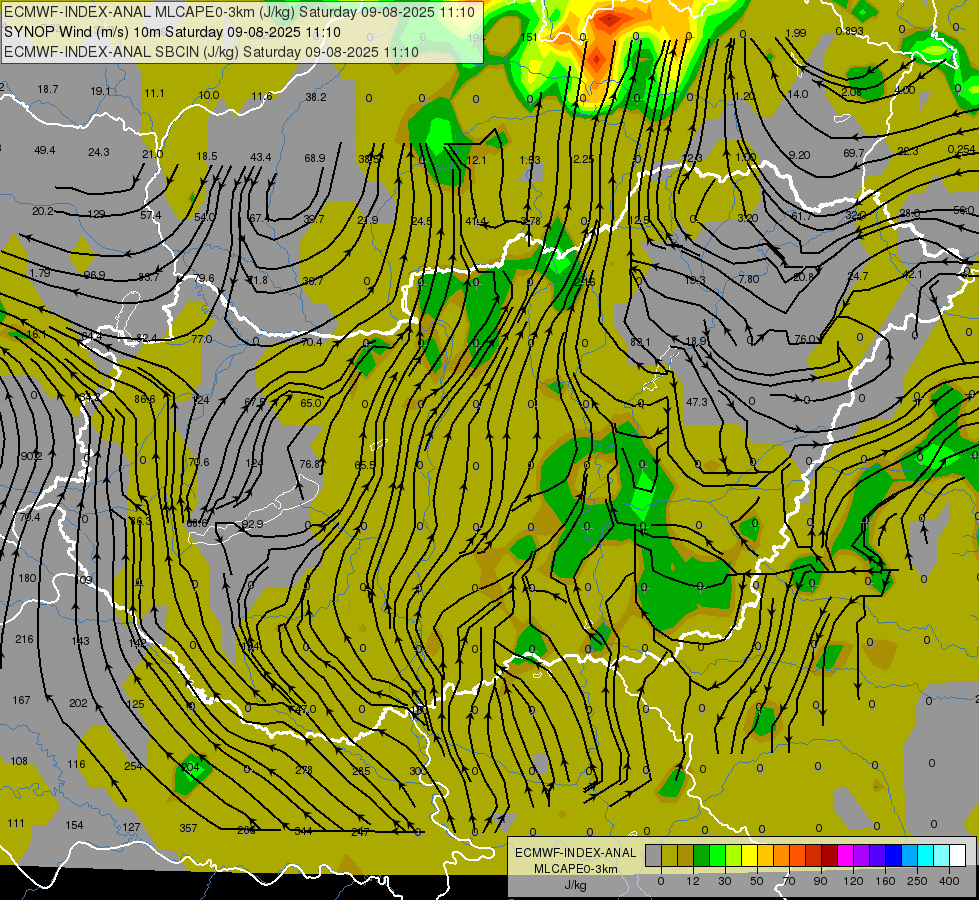This screenshot has width=979, height=900.
Task: Click the map value 285
Action: pos(361,771)
